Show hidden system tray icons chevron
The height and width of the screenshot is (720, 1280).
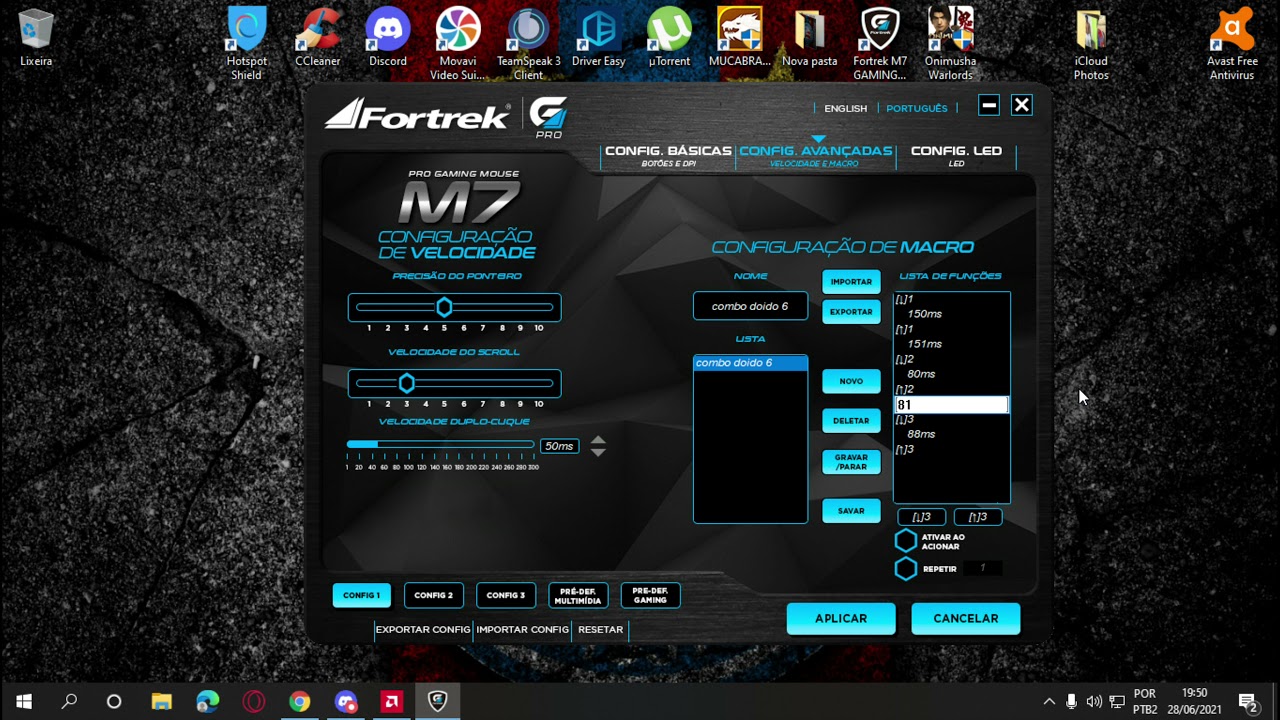(x=1048, y=701)
